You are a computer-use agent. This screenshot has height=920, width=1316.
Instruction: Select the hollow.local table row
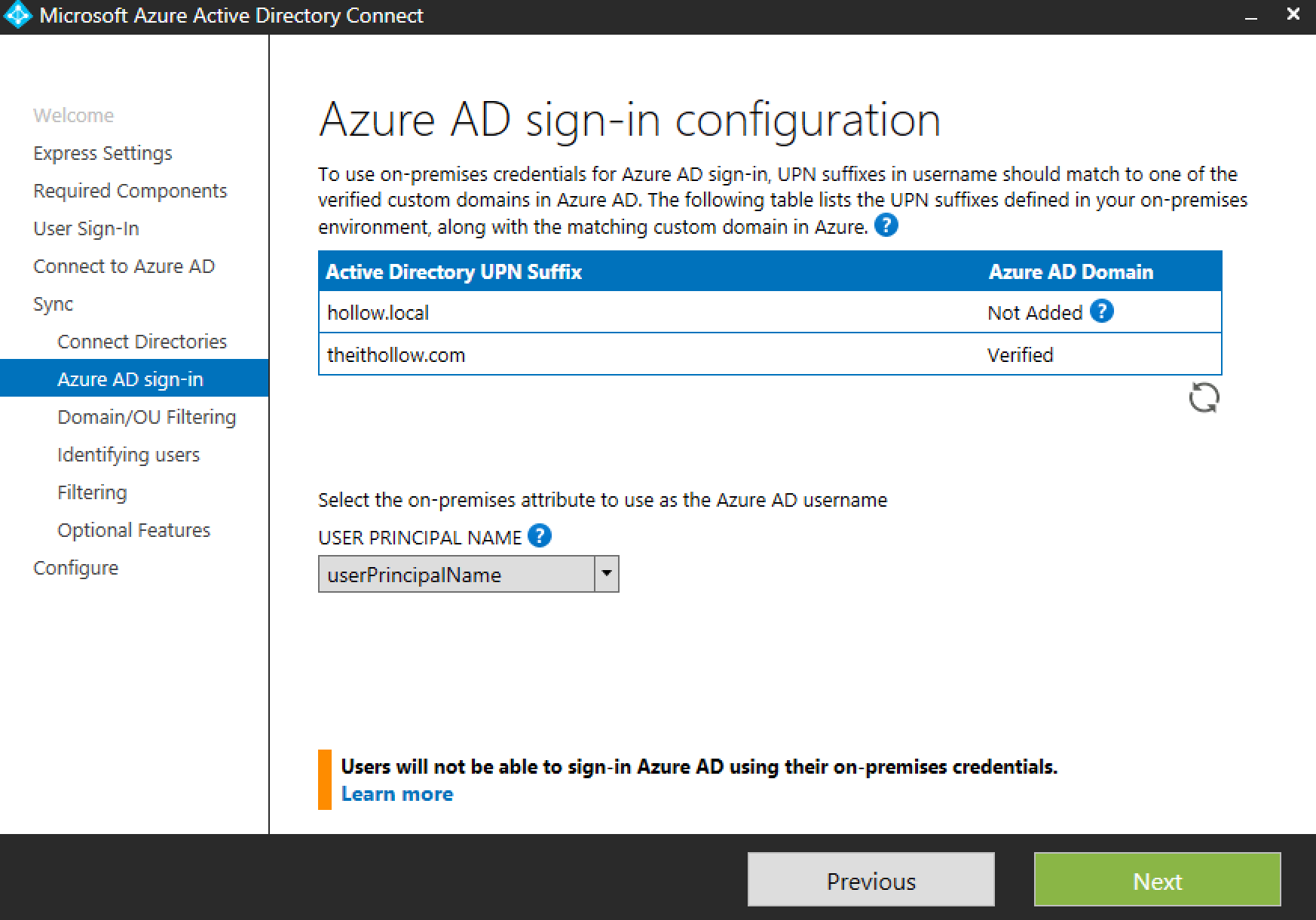tap(648, 312)
